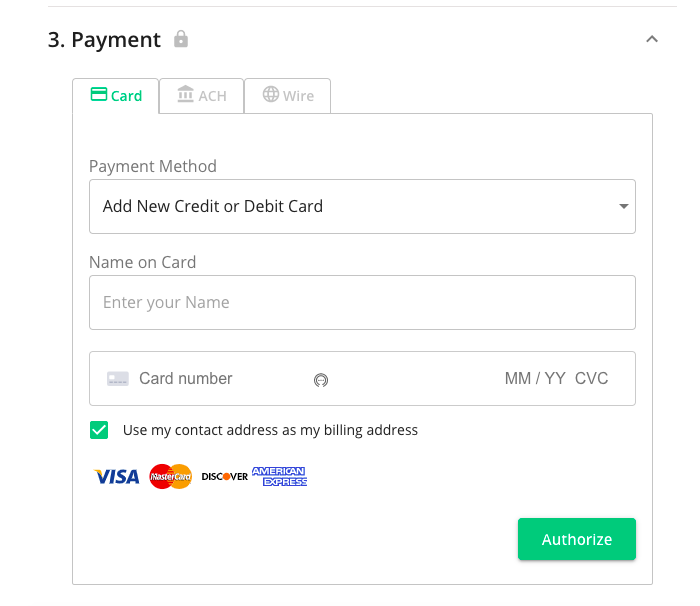Screen dimensions: 700x606
Task: Switch to the Wire tab
Action: 288,96
